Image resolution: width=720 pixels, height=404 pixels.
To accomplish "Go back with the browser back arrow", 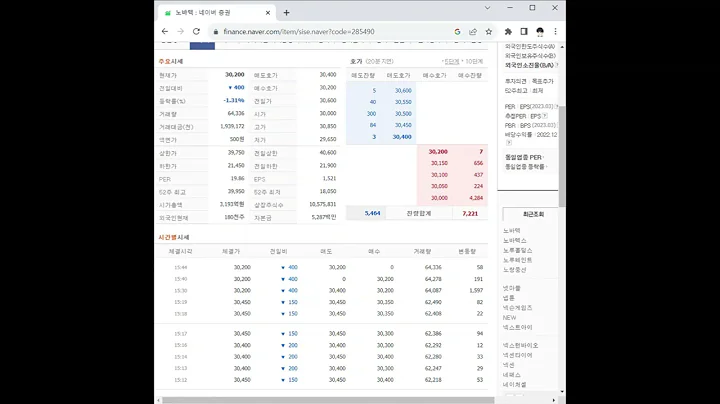I will [165, 31].
